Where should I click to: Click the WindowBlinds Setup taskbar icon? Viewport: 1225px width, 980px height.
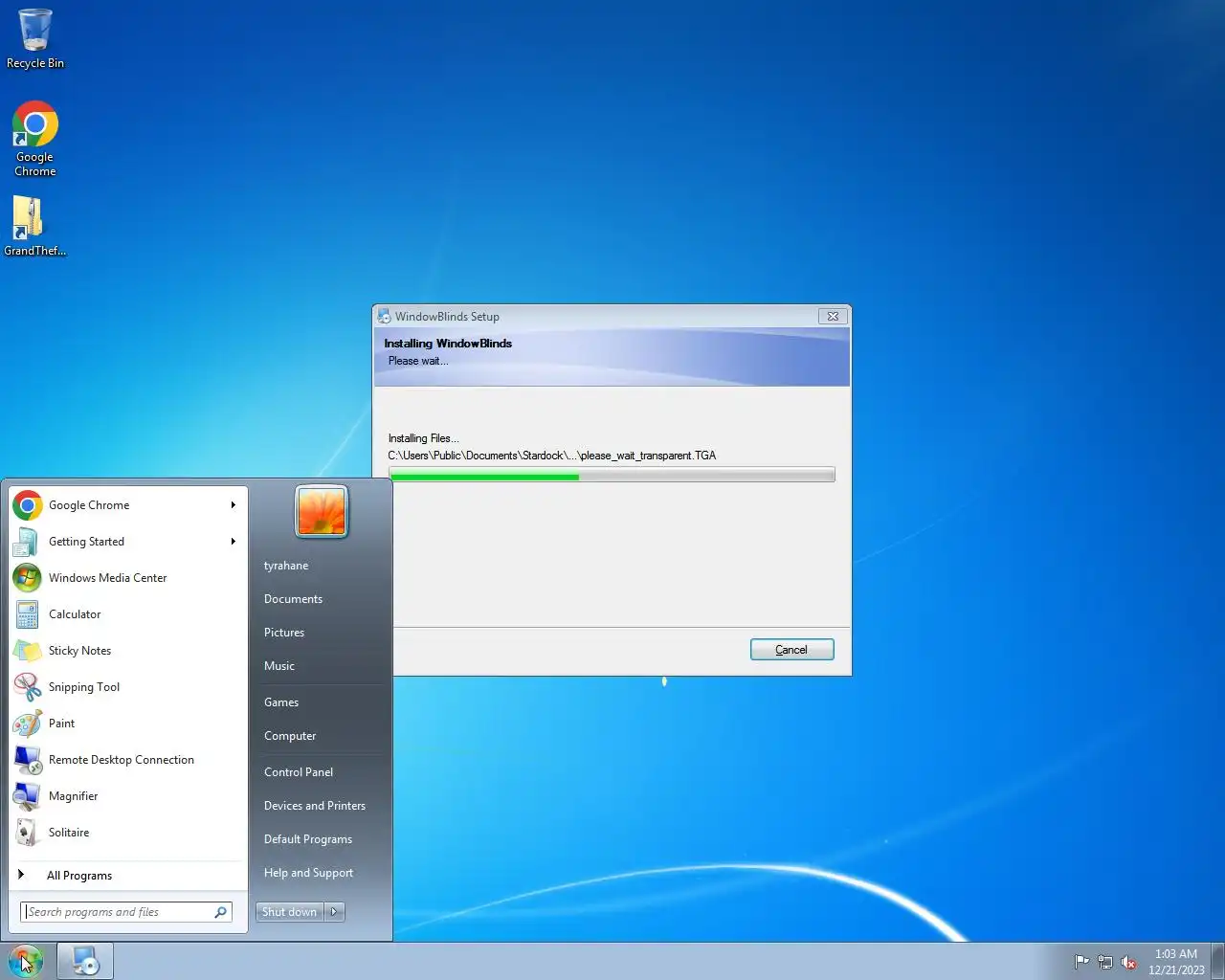coord(85,961)
